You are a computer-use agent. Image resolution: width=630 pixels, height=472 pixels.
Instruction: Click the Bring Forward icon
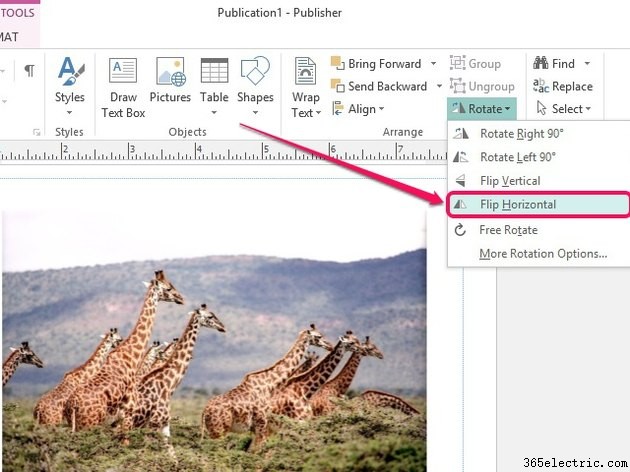338,63
